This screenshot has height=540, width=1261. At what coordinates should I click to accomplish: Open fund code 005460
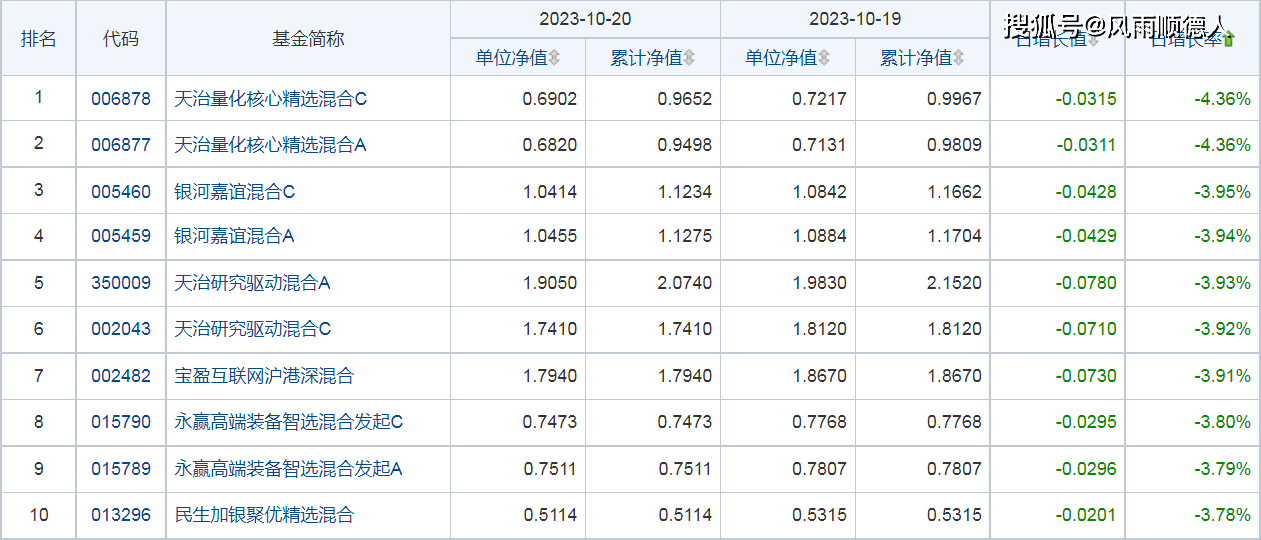[x=121, y=191]
